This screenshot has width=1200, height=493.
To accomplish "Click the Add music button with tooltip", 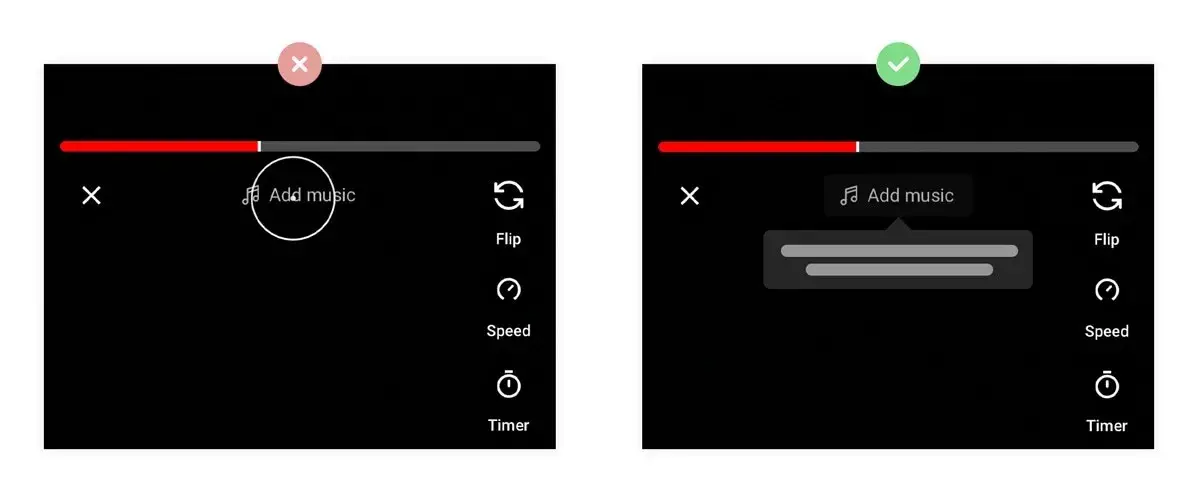I will (x=898, y=195).
